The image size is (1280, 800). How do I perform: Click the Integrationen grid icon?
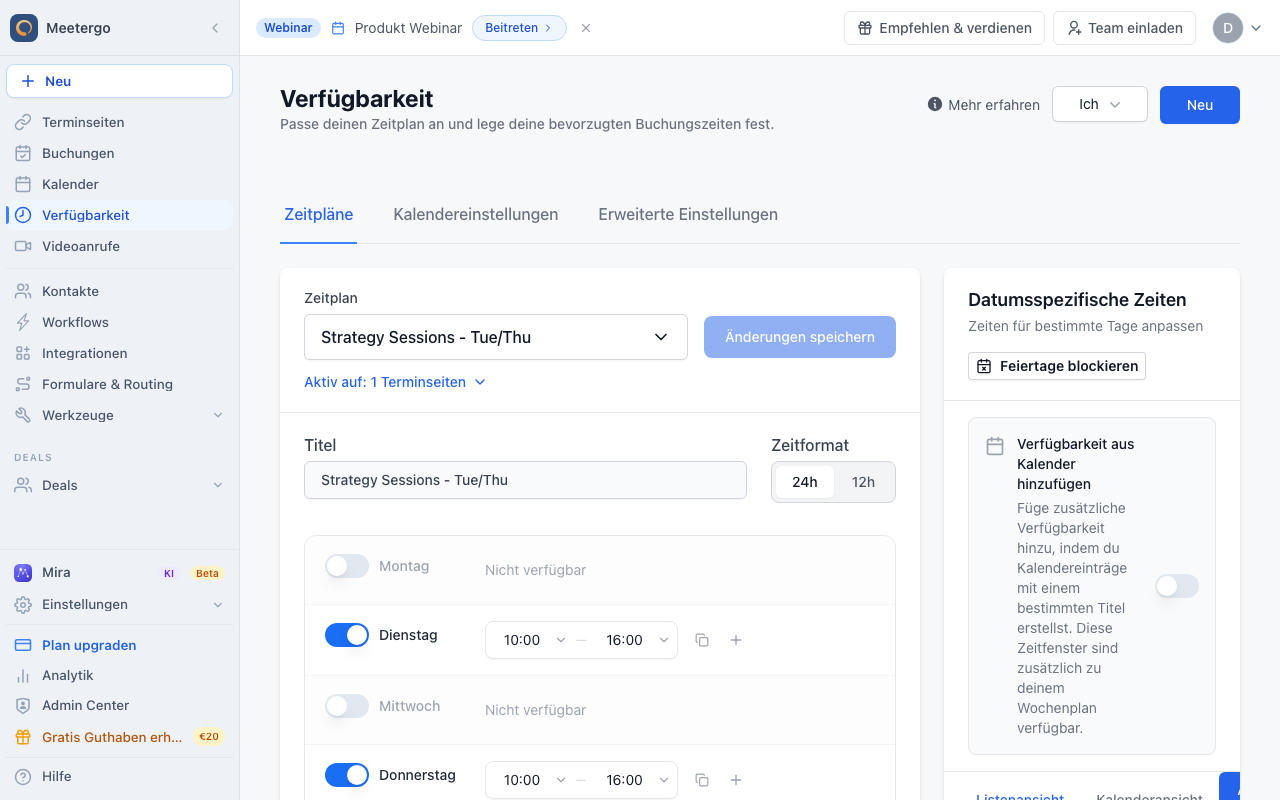tap(23, 353)
